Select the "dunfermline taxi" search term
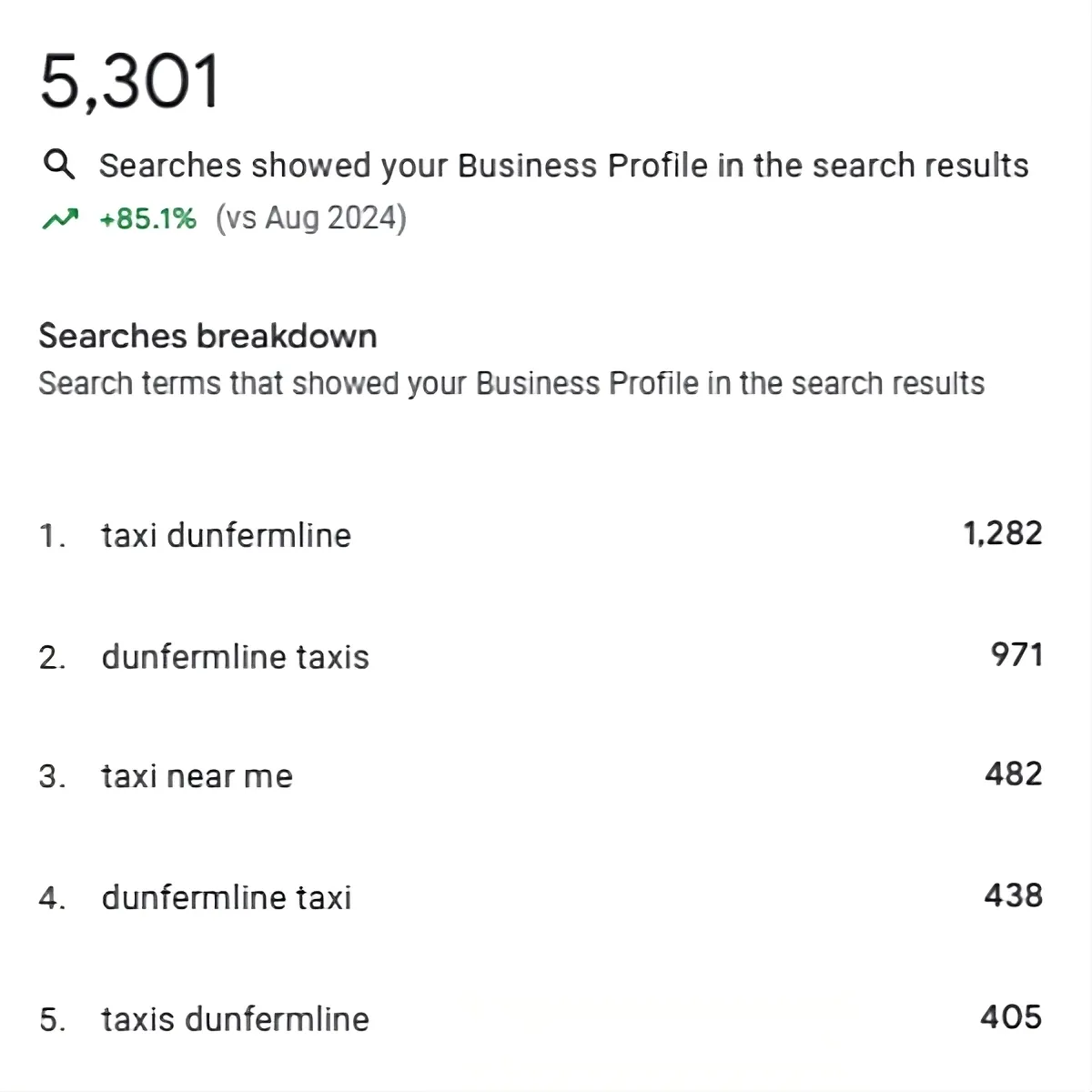This screenshot has height=1092, width=1092. pos(226,898)
